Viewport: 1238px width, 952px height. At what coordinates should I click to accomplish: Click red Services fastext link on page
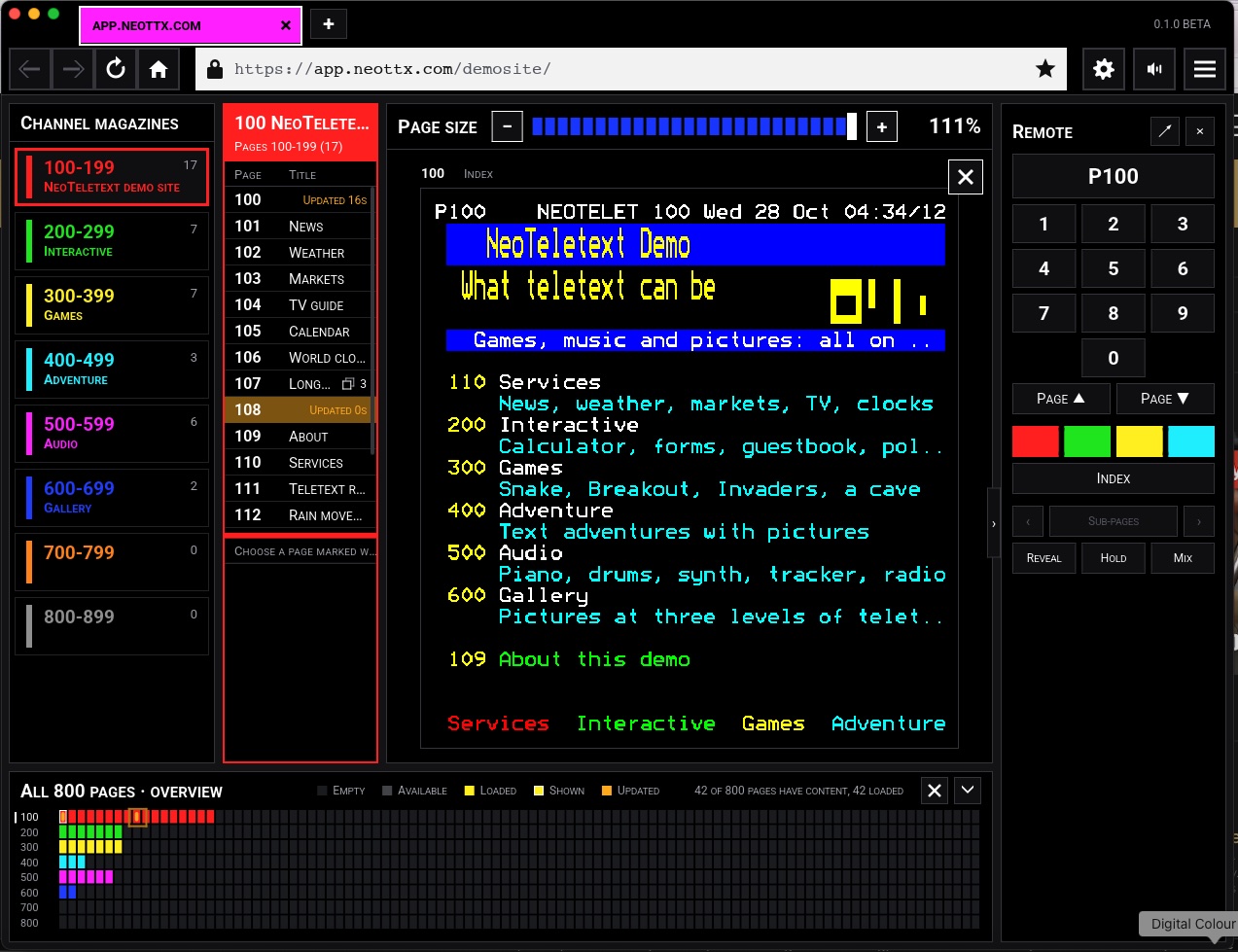[x=498, y=723]
